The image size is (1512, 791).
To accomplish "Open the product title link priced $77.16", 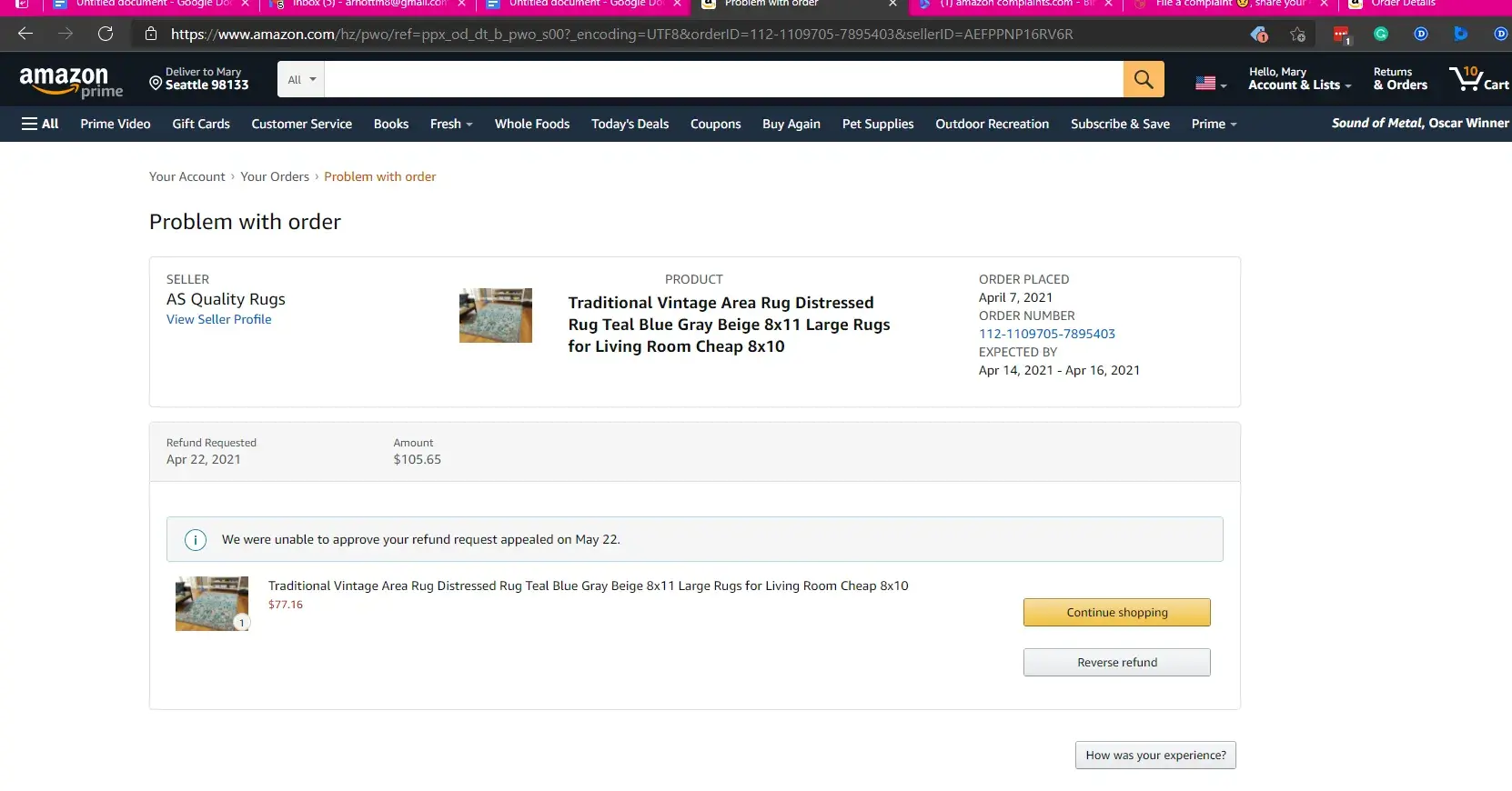I will click(x=588, y=586).
